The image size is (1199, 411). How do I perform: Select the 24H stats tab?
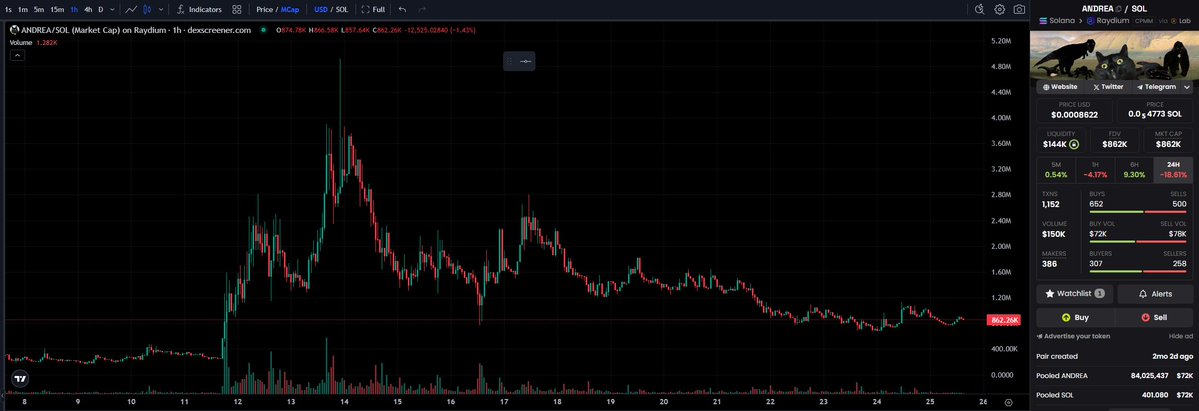tap(1173, 169)
